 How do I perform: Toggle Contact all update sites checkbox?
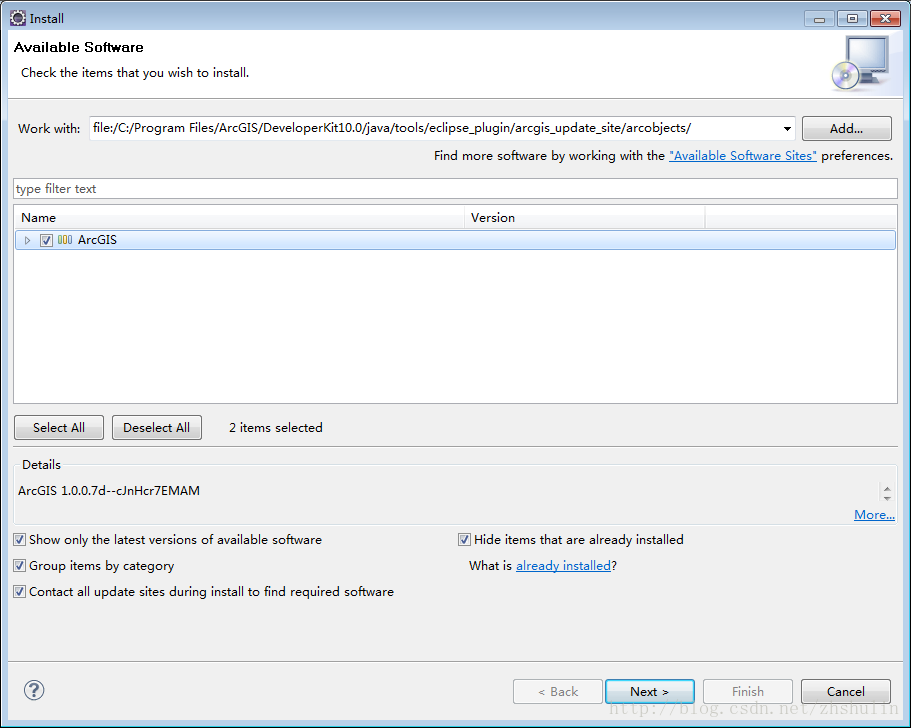[20, 592]
